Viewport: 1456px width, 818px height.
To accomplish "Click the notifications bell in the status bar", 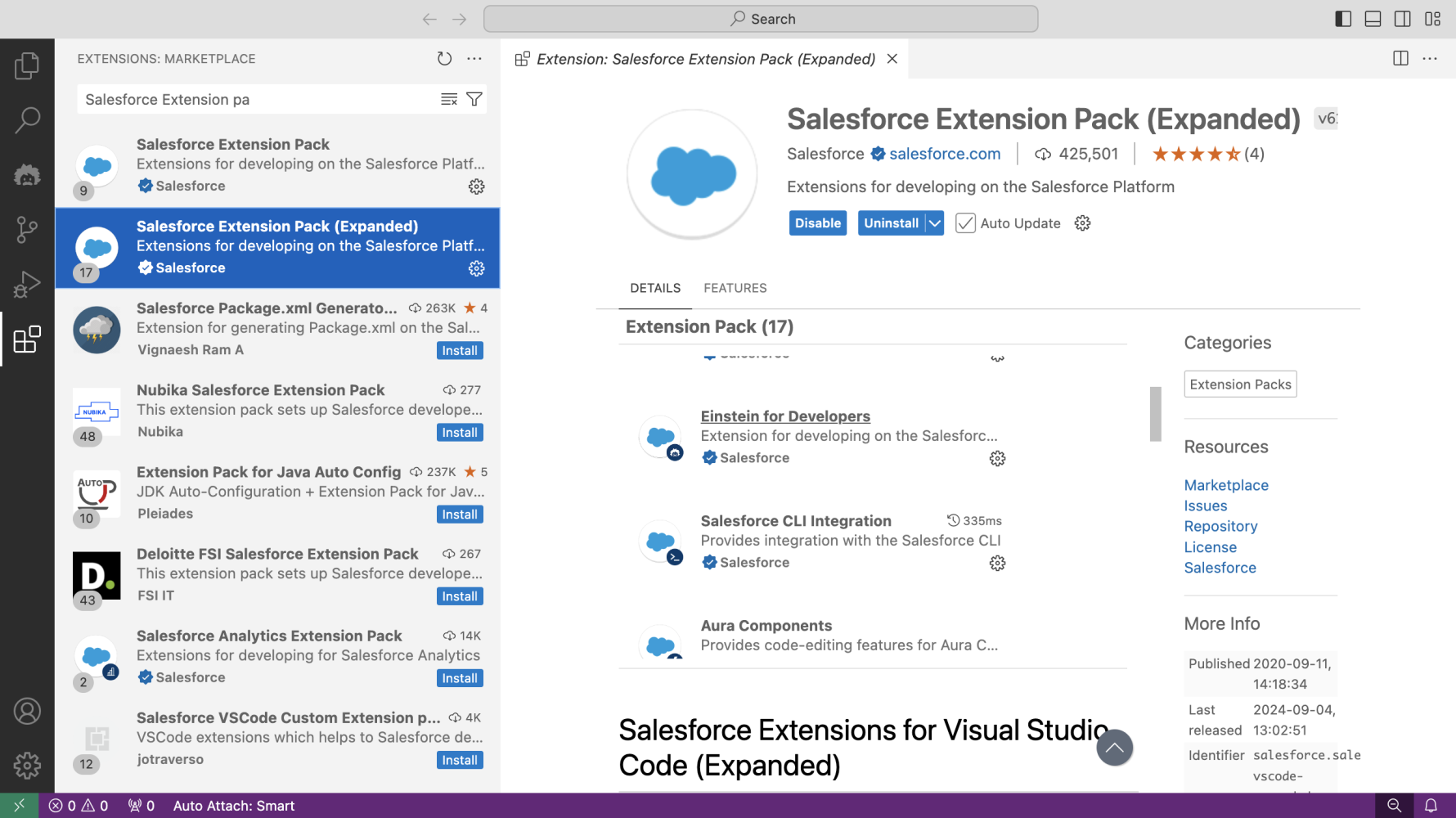I will 1431,806.
